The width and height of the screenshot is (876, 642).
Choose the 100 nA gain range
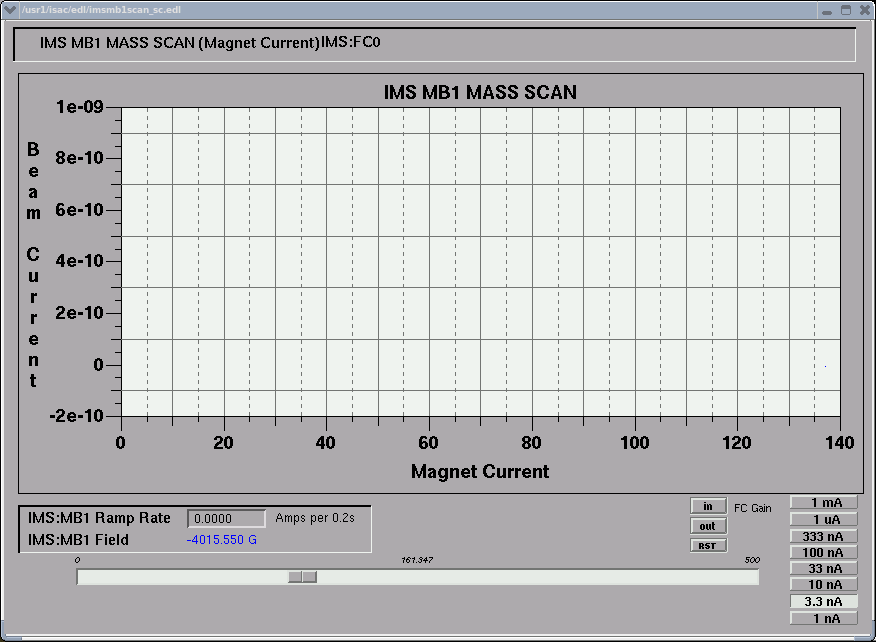[825, 552]
